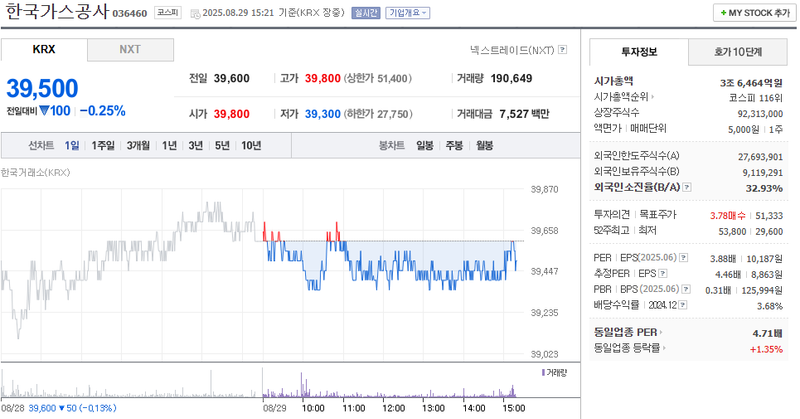The width and height of the screenshot is (800, 419).
Task: Select the 호가10단계 tab
Action: (738, 52)
